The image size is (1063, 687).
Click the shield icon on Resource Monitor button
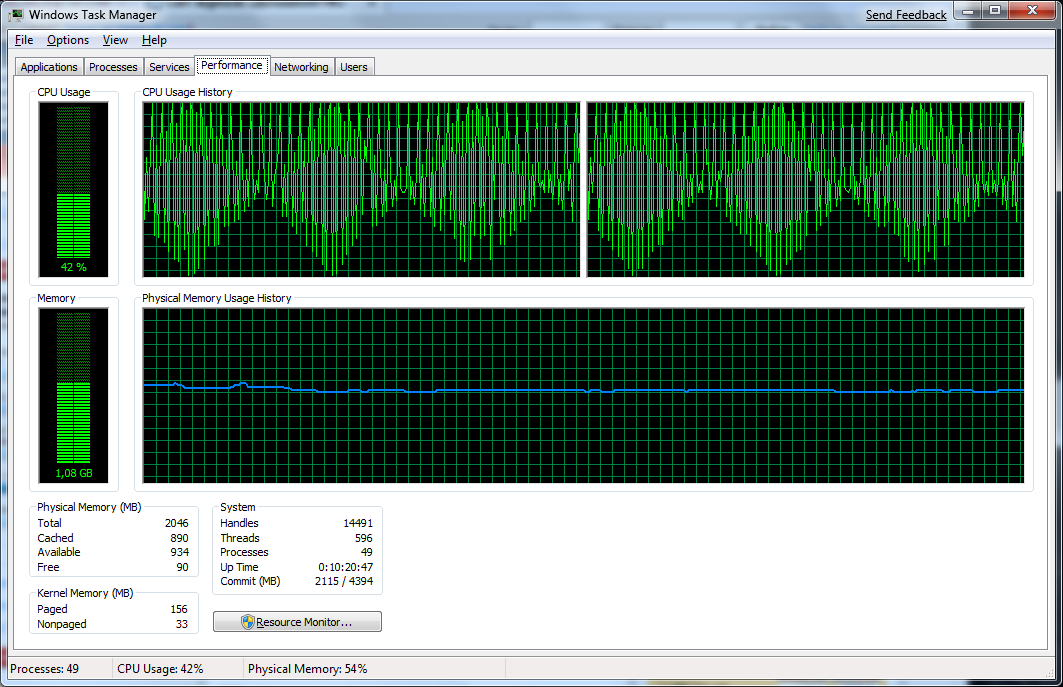click(247, 622)
